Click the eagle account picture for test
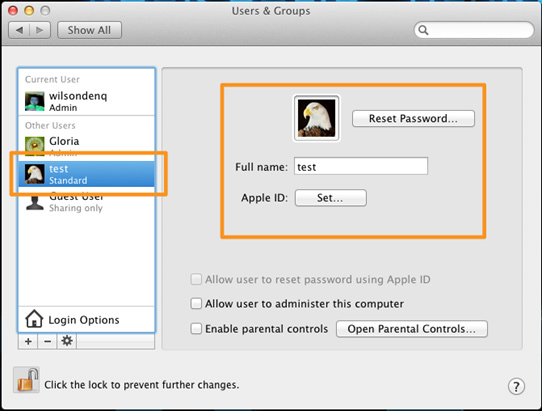This screenshot has height=411, width=542. click(x=316, y=118)
